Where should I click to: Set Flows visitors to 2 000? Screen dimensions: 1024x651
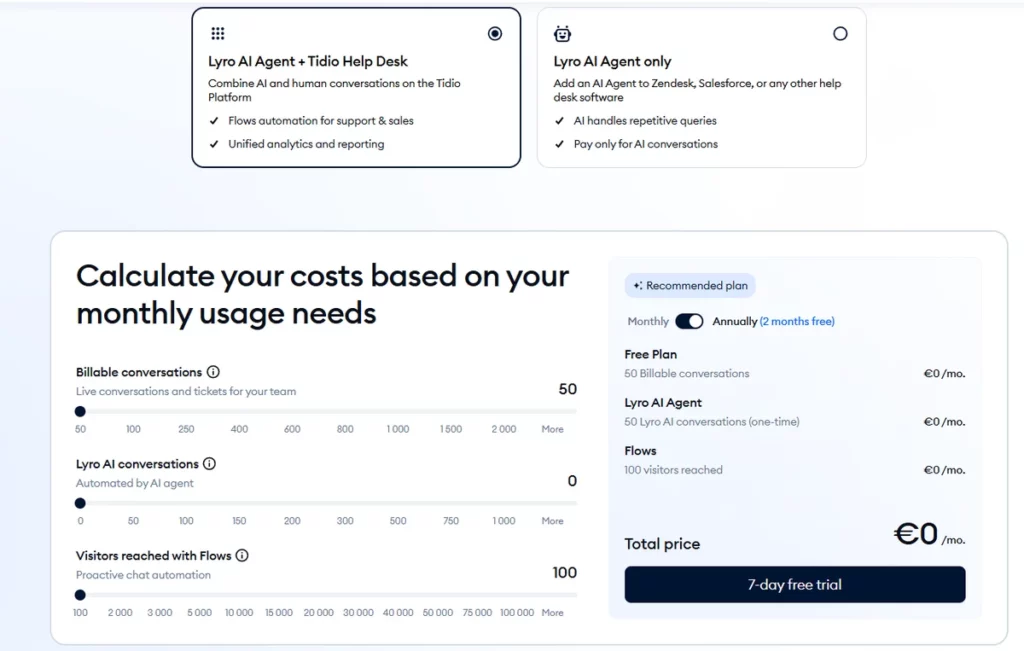(120, 612)
